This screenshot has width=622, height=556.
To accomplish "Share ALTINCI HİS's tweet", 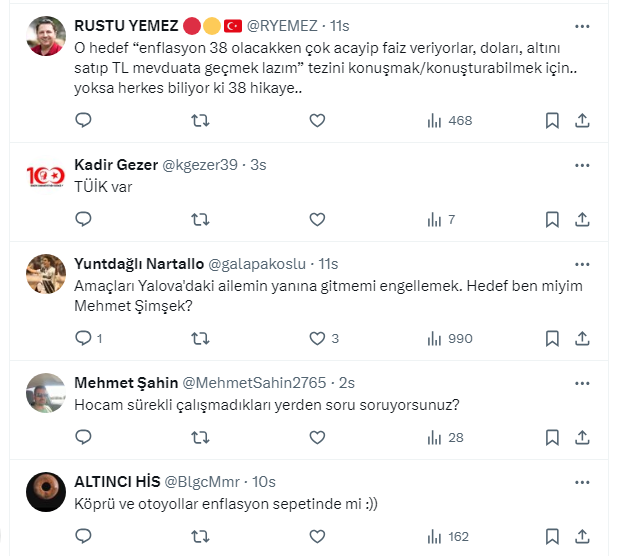I will (x=583, y=536).
